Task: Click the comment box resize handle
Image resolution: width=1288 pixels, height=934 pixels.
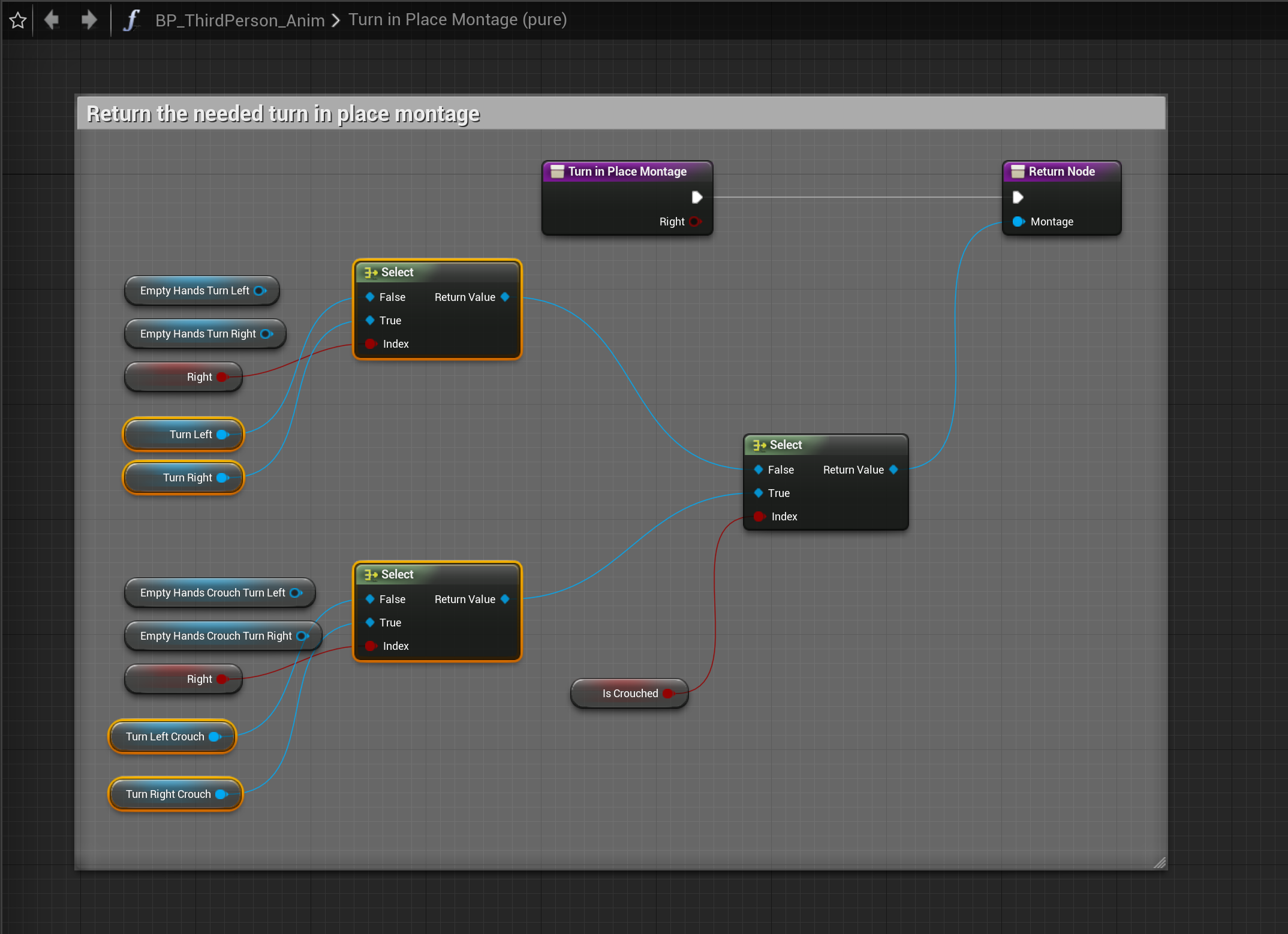Action: [x=1160, y=862]
